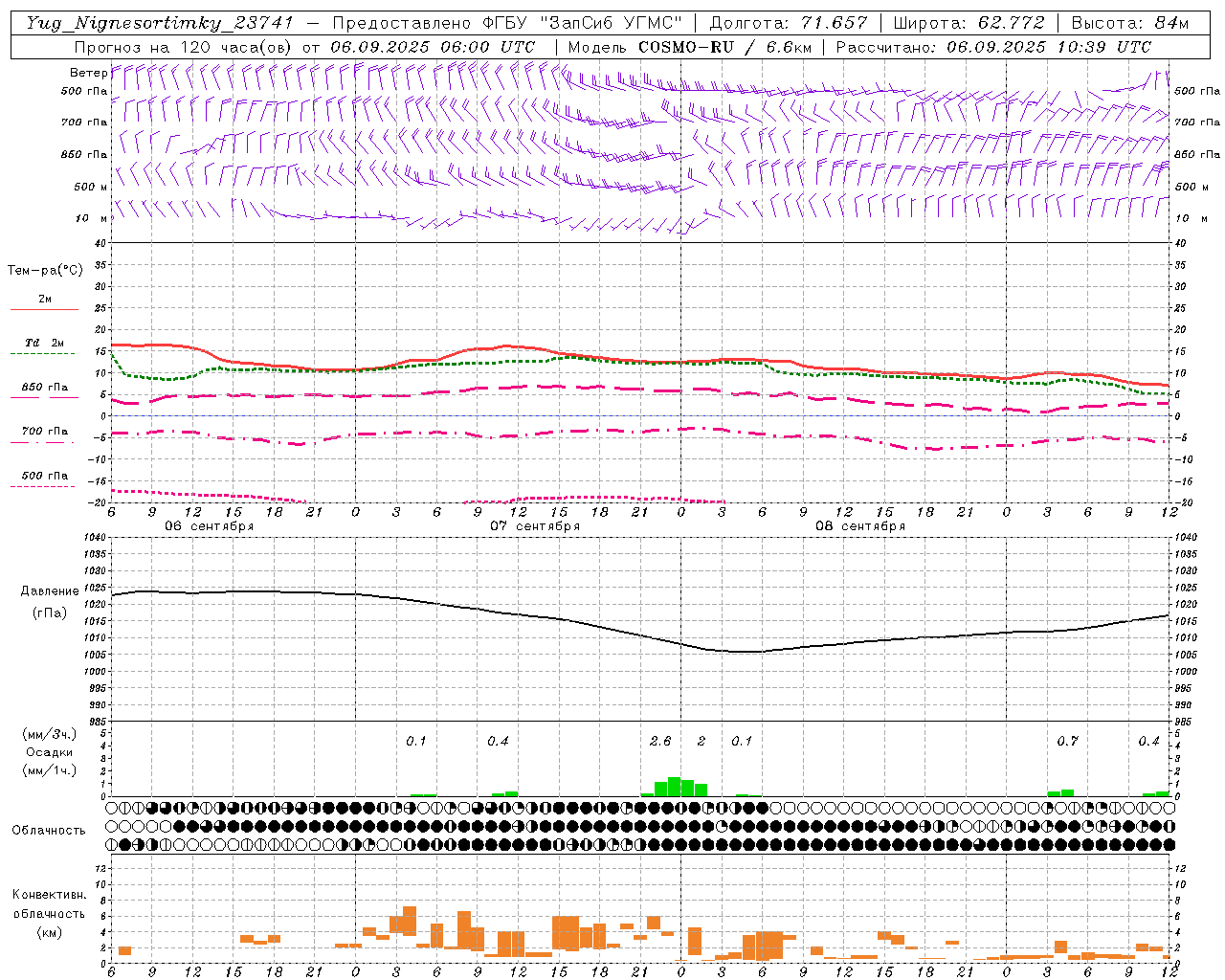The height and width of the screenshot is (980, 1225).
Task: Click the Широта: 62.772 field
Action: click(969, 23)
